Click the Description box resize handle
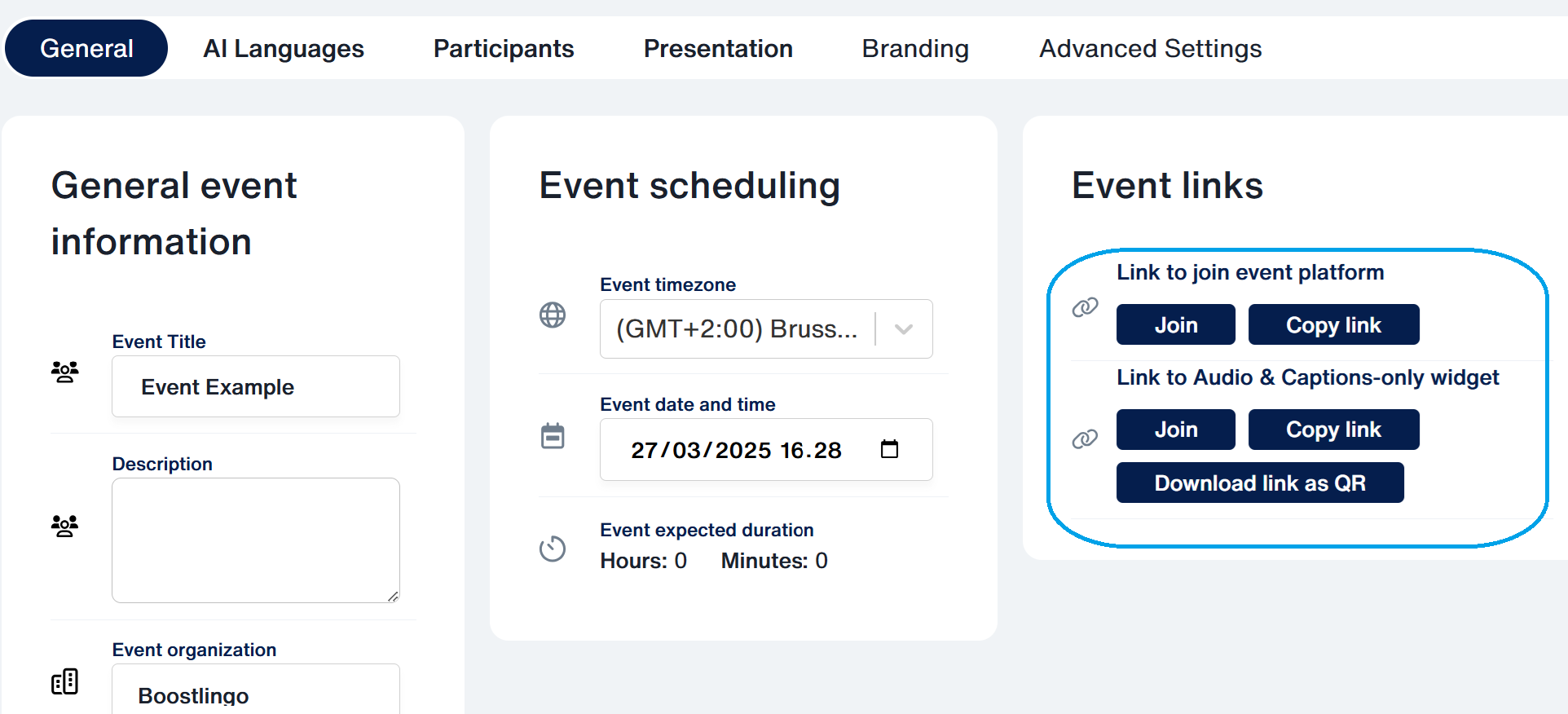Viewport: 1568px width, 714px height. [x=393, y=597]
